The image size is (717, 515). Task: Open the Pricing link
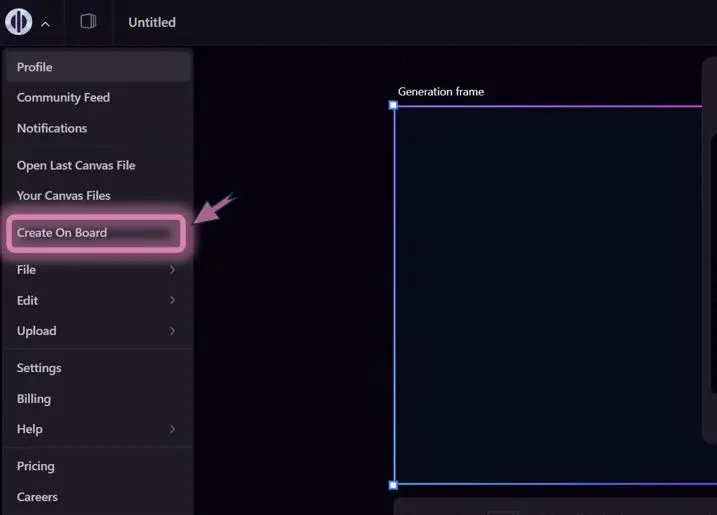click(x=98, y=466)
